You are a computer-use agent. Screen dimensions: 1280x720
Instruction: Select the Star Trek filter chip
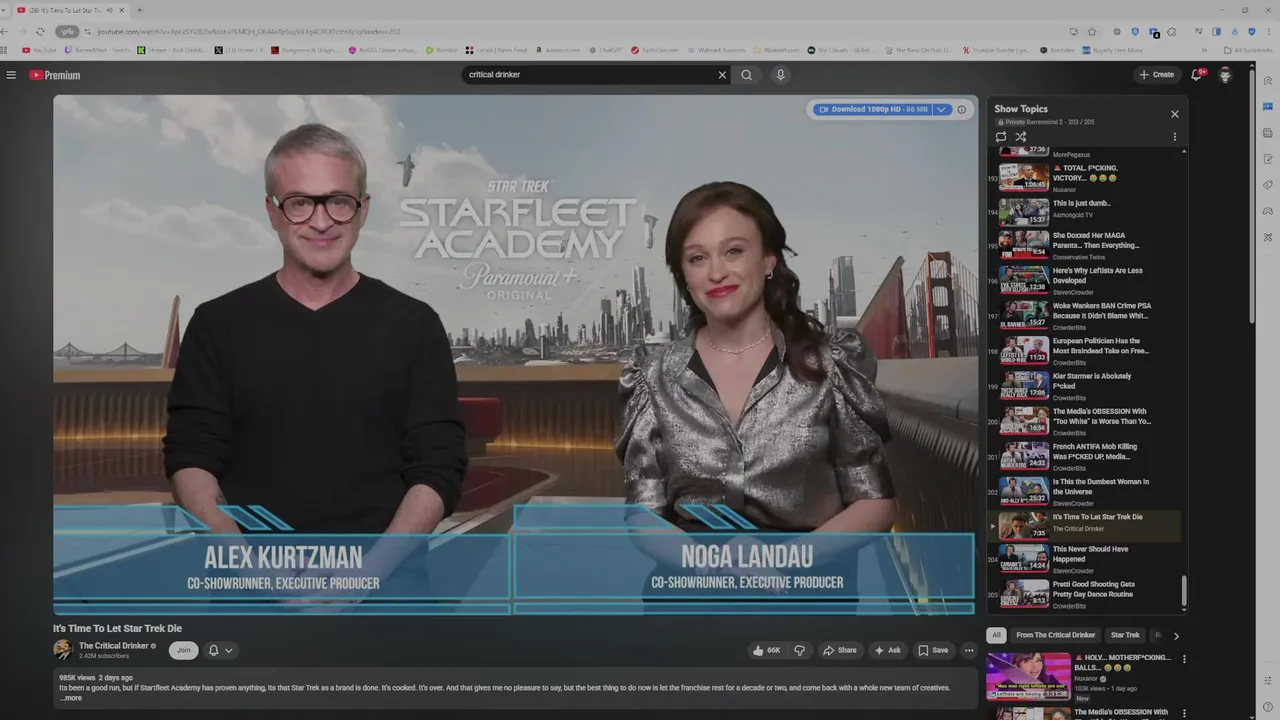[1125, 635]
